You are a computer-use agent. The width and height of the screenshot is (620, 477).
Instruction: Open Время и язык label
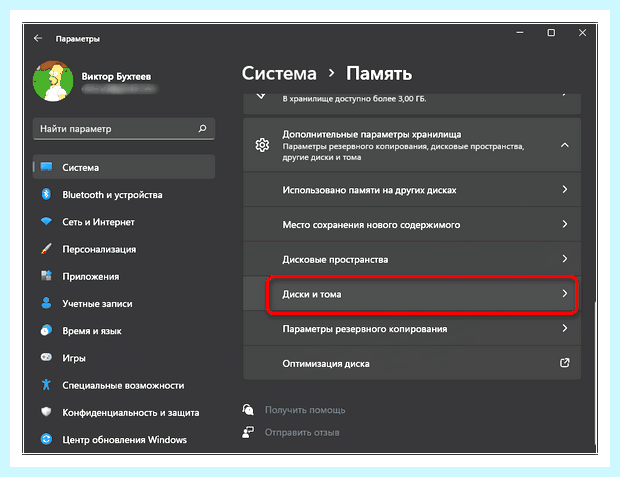pyautogui.click(x=92, y=331)
